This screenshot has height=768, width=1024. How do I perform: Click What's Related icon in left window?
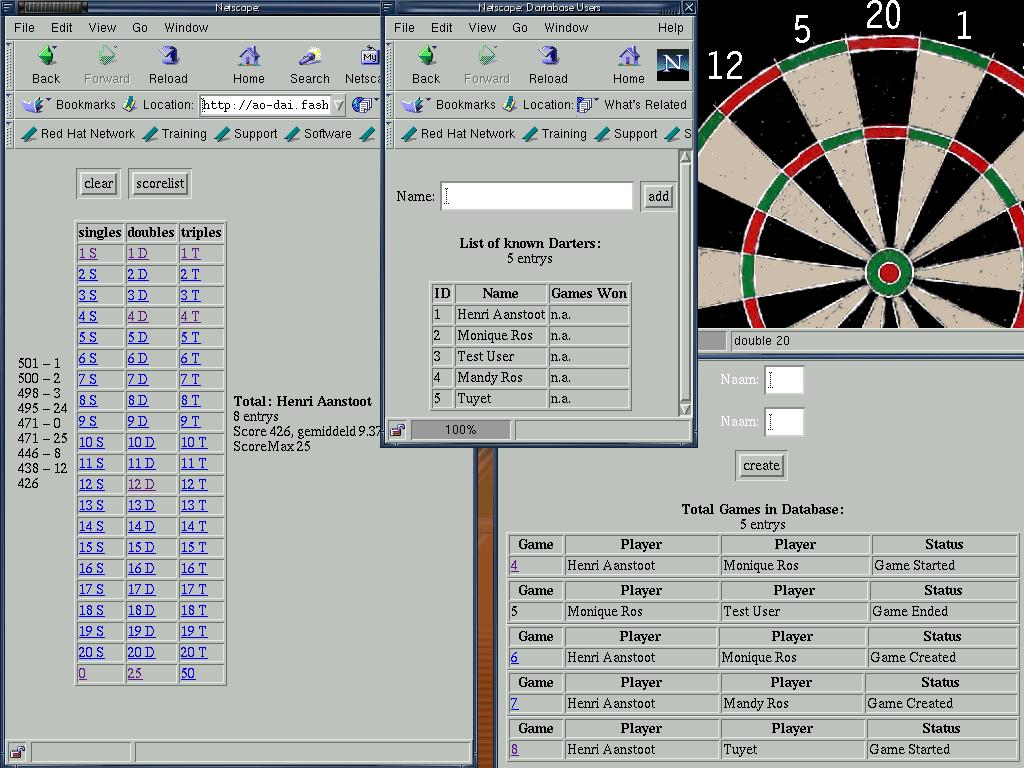[364, 104]
